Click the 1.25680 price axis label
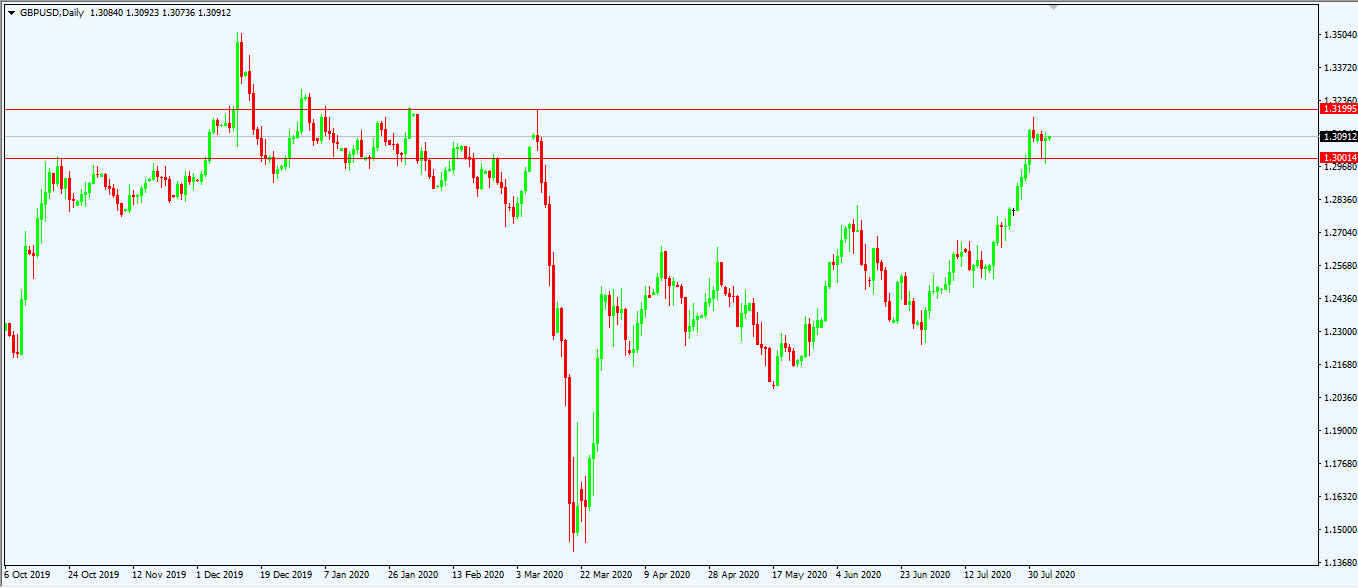The image size is (1358, 588). point(1340,266)
